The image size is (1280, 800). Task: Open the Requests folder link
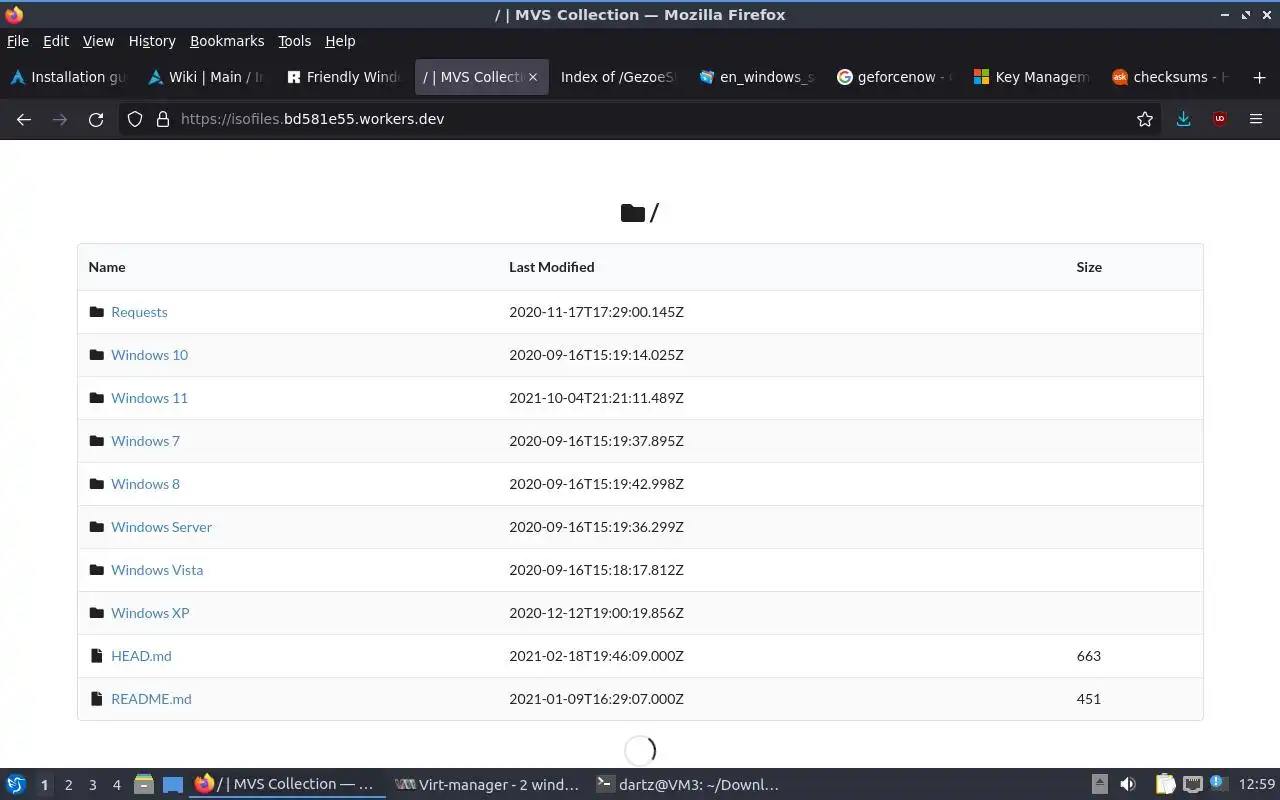click(x=139, y=312)
